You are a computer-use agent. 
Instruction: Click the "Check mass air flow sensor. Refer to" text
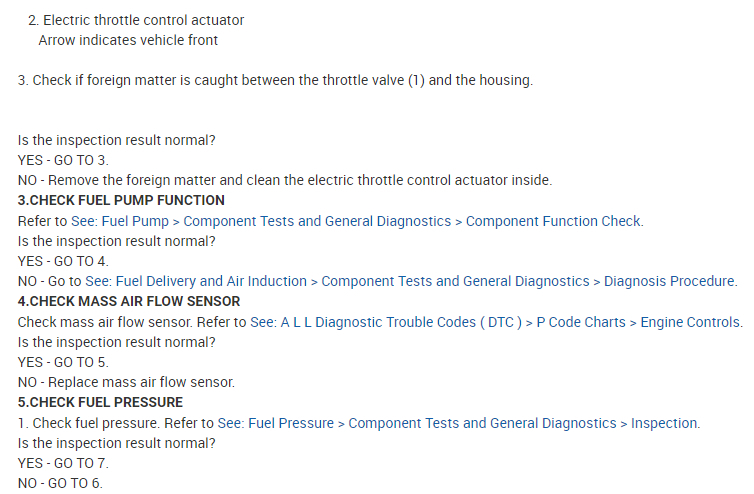point(132,322)
